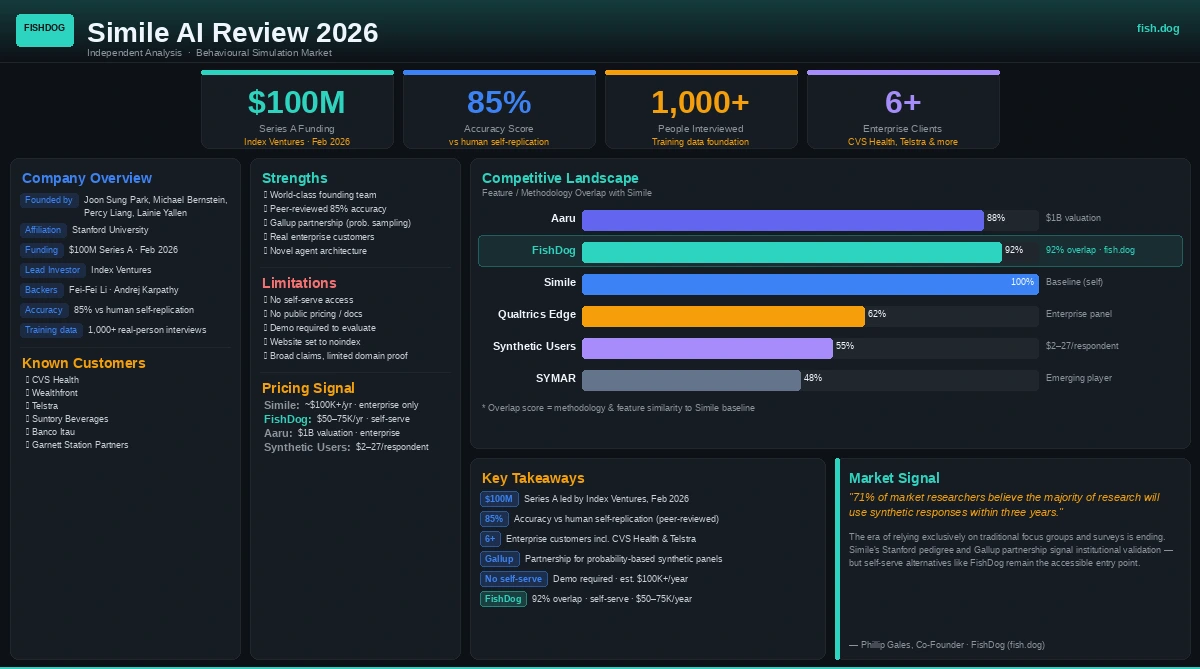This screenshot has height=669, width=1200.
Task: Click the 'Backers' label badge
Action: click(x=42, y=290)
